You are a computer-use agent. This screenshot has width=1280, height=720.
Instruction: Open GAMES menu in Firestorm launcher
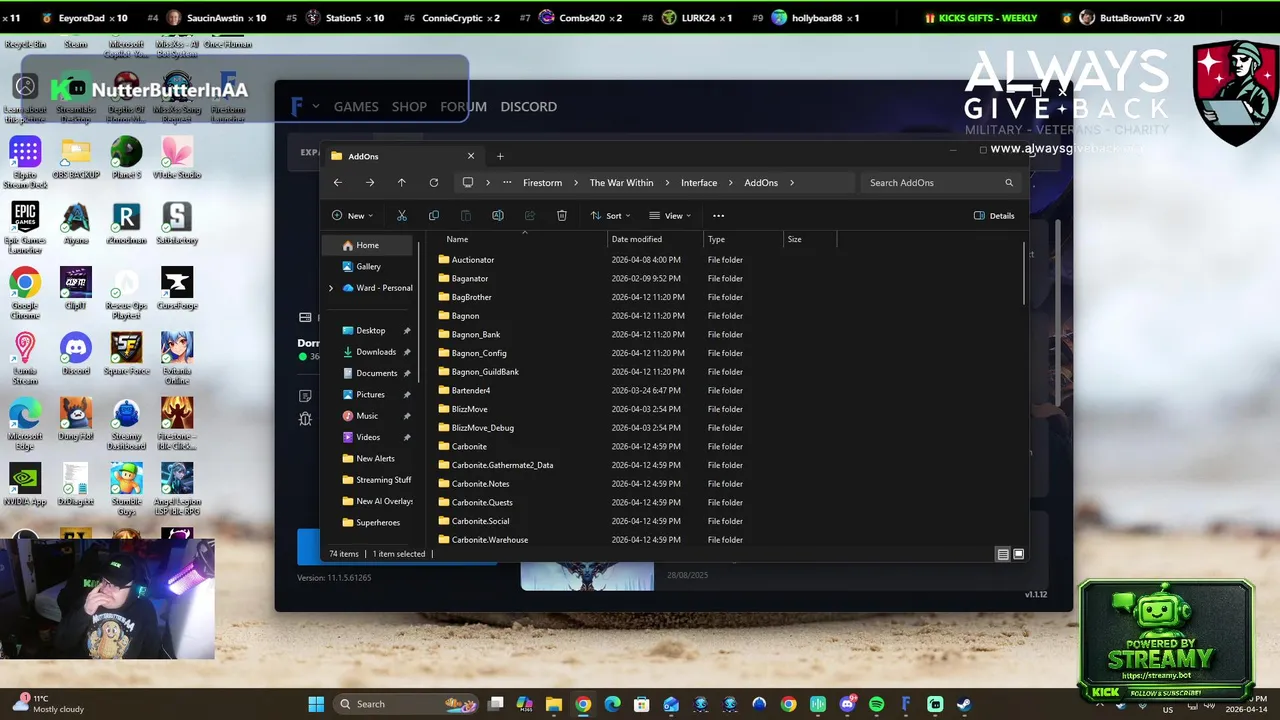point(356,106)
